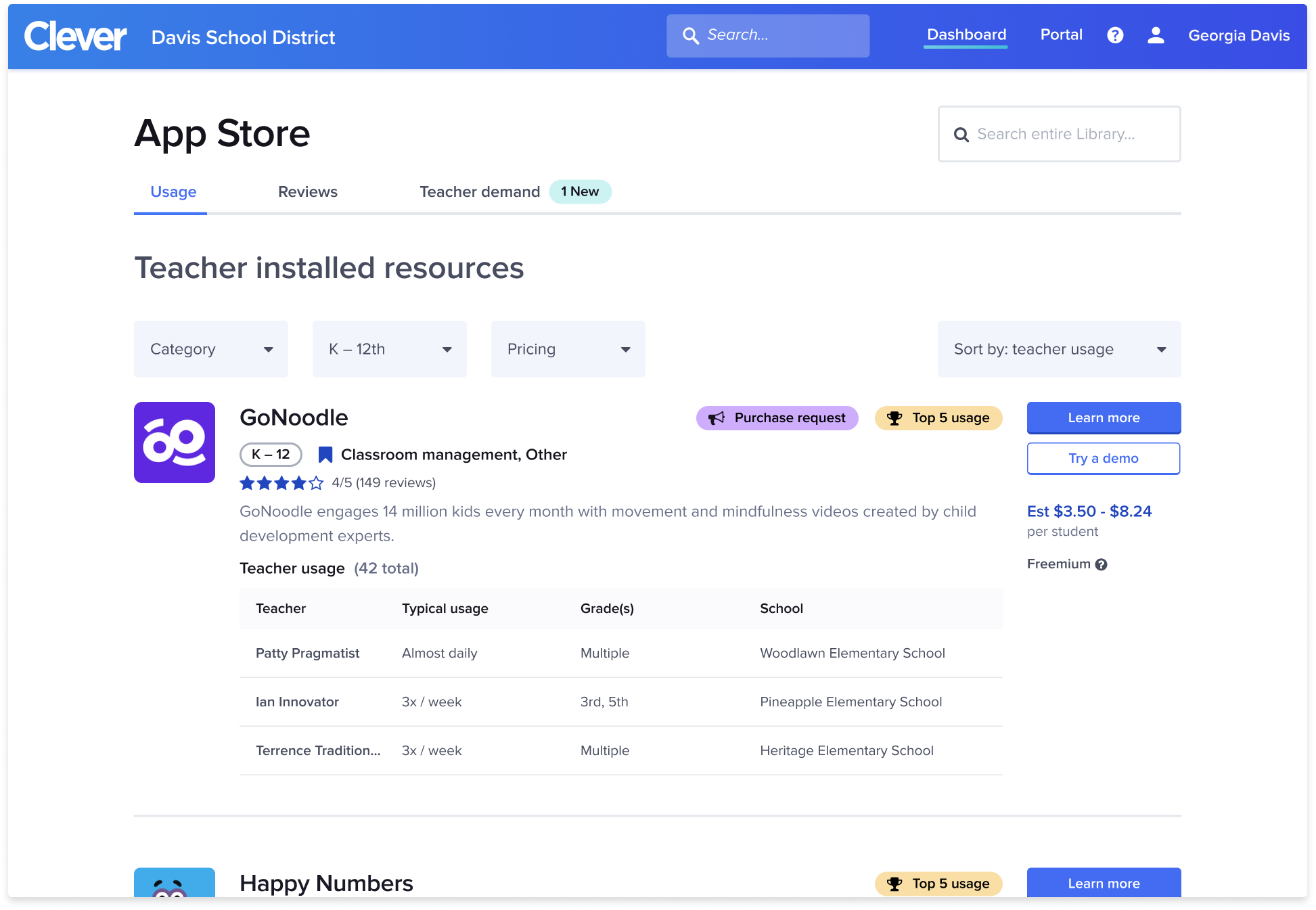Click the GoNoodle star rating
Viewport: 1316px width, 910px height.
tap(281, 483)
